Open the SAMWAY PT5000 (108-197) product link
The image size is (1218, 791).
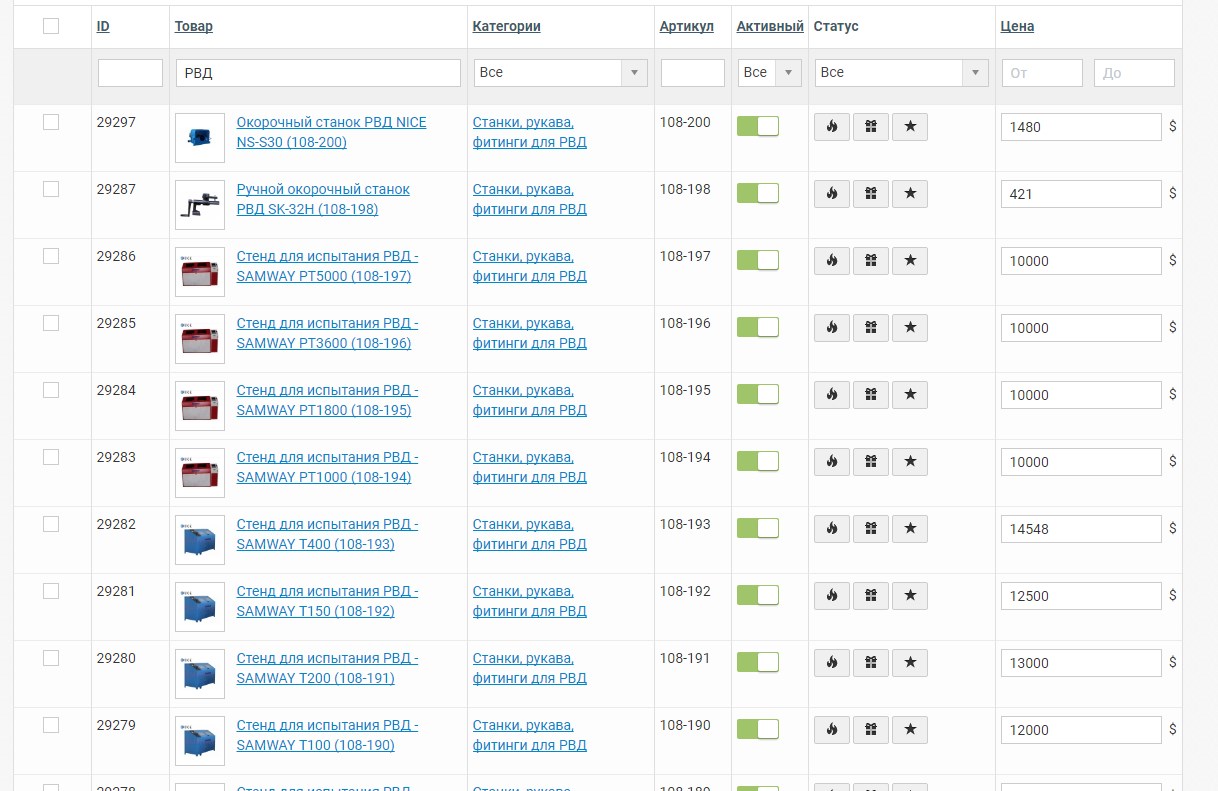click(327, 266)
